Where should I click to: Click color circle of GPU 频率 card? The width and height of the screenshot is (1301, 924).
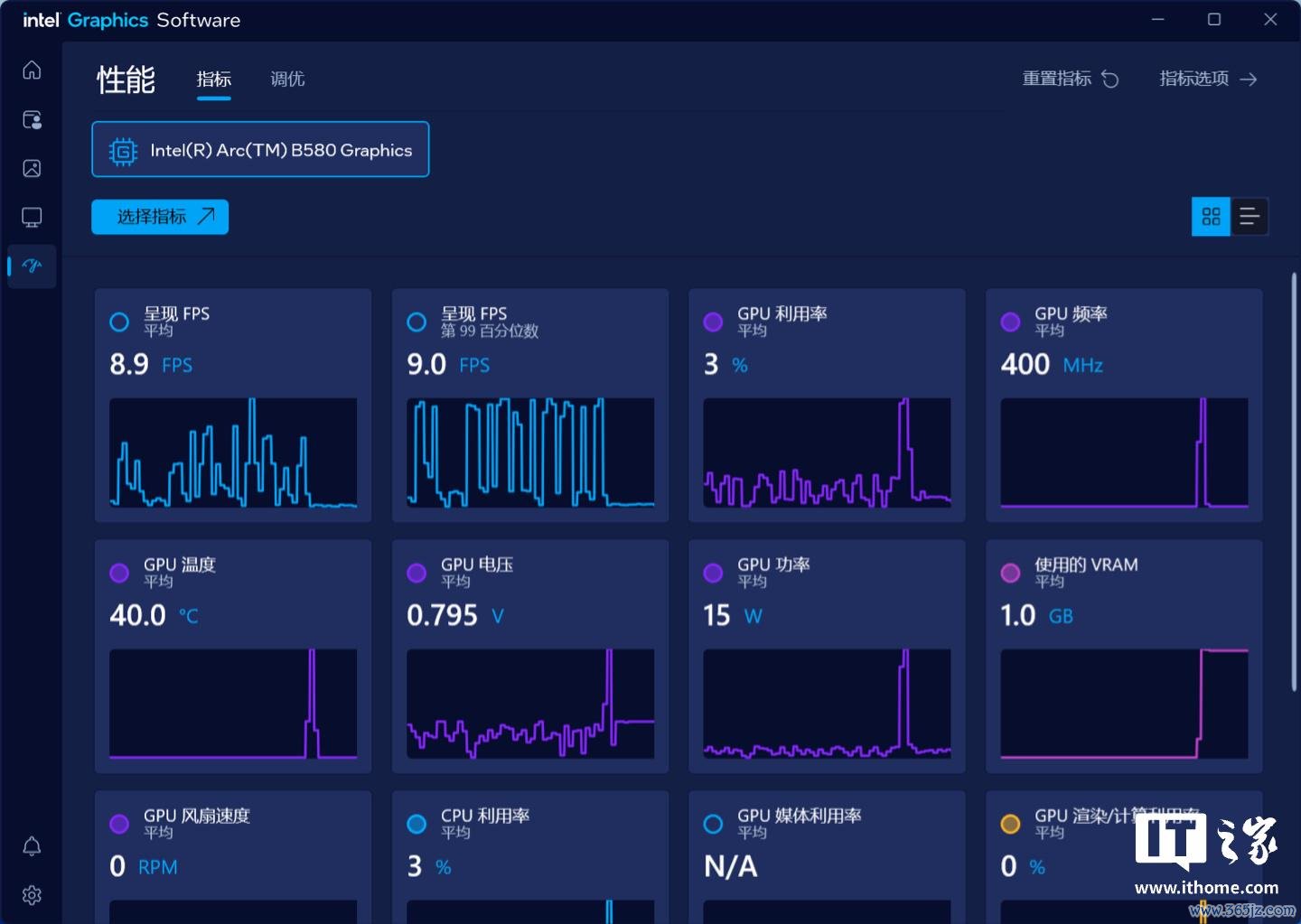click(1011, 322)
